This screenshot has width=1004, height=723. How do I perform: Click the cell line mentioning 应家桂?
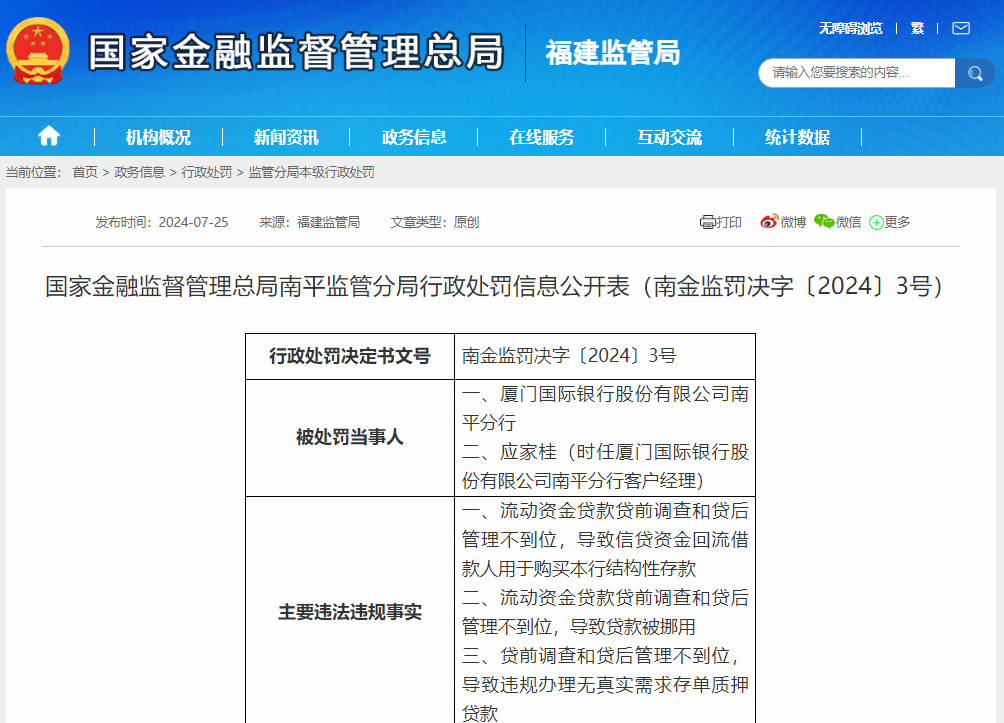pos(605,452)
